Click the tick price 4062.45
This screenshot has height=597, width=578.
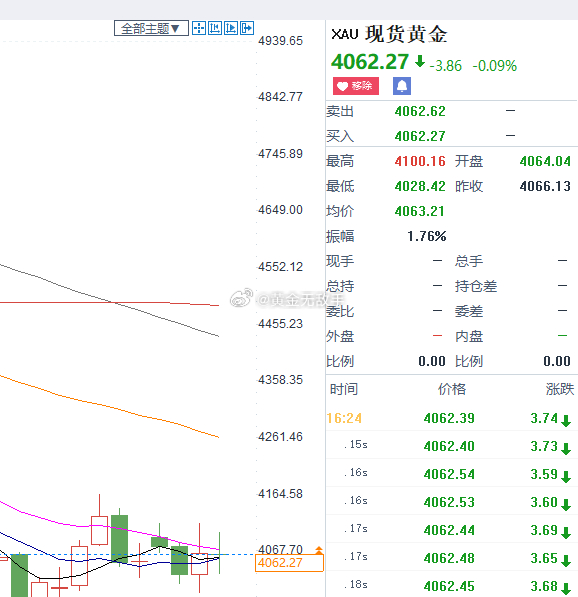click(449, 586)
